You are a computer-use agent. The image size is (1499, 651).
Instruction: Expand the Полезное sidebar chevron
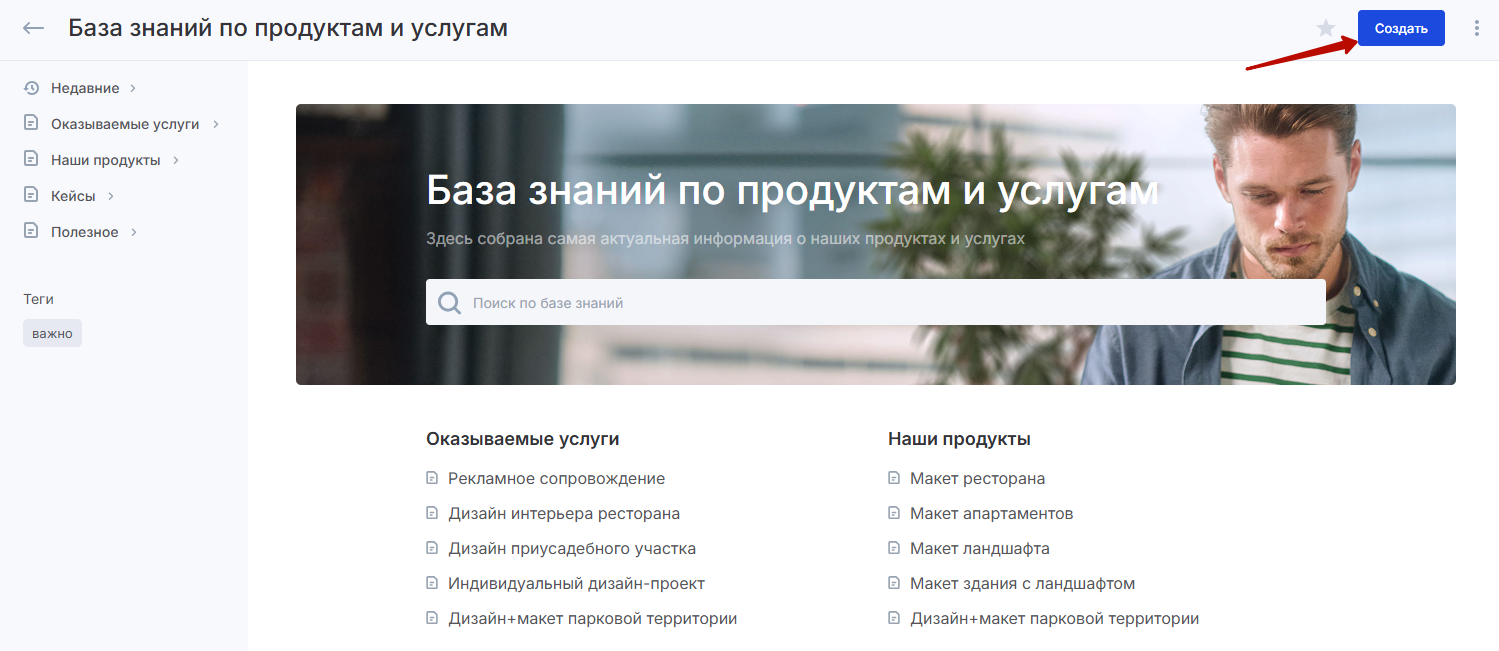pos(133,232)
